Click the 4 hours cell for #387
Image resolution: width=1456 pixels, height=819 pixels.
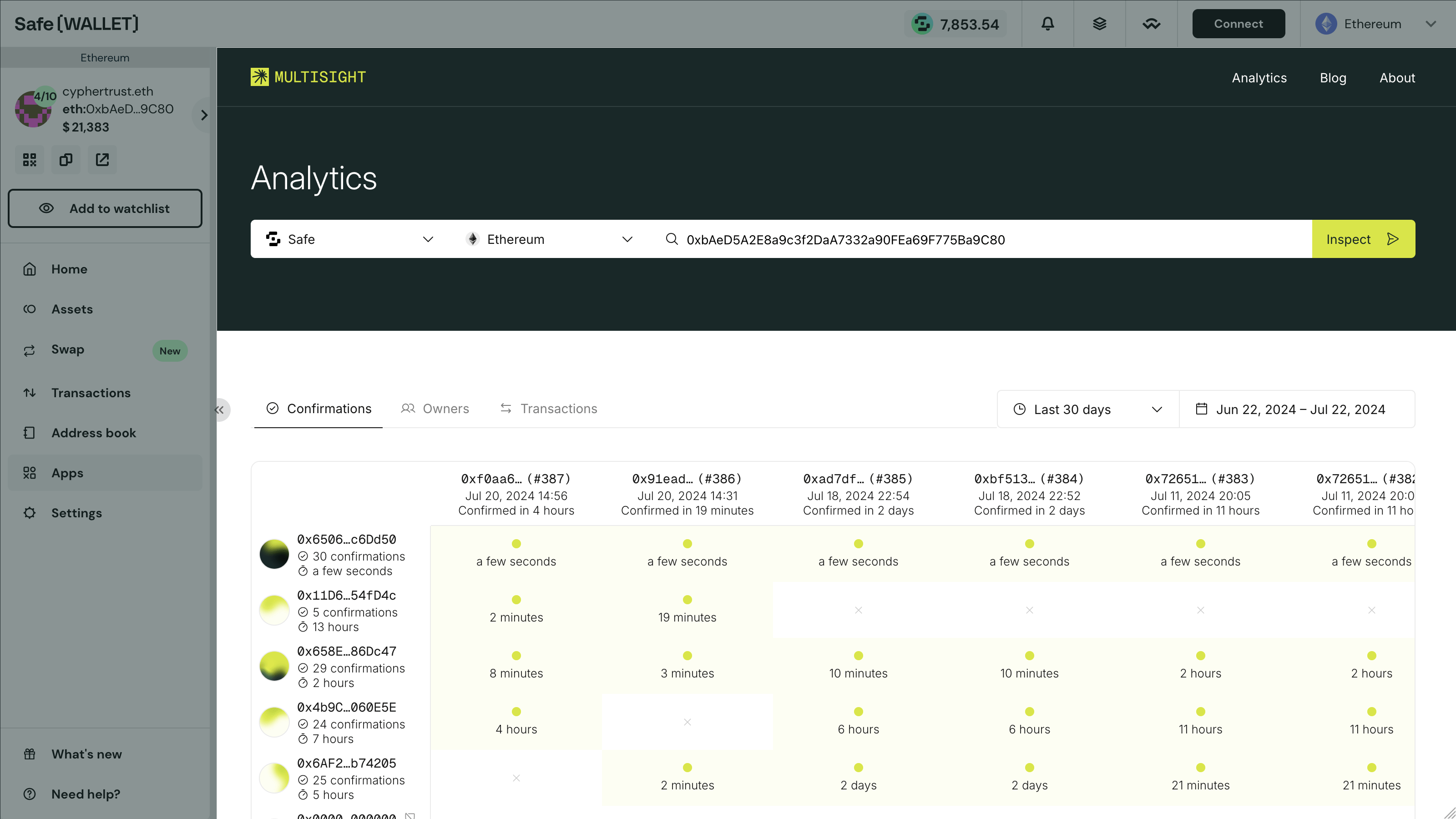[516, 722]
